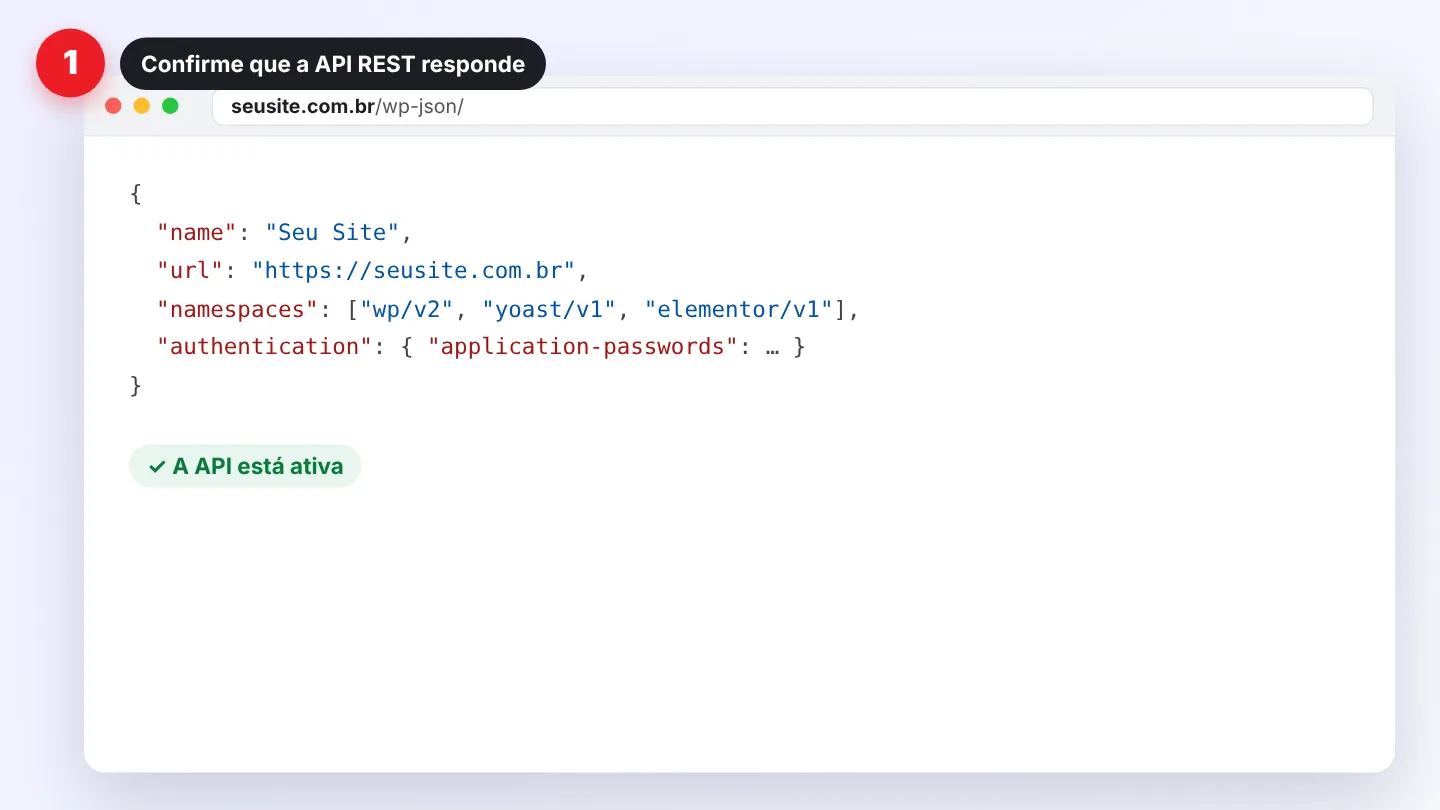1440x810 pixels.
Task: Click the "authentication" JSON key
Action: point(265,347)
